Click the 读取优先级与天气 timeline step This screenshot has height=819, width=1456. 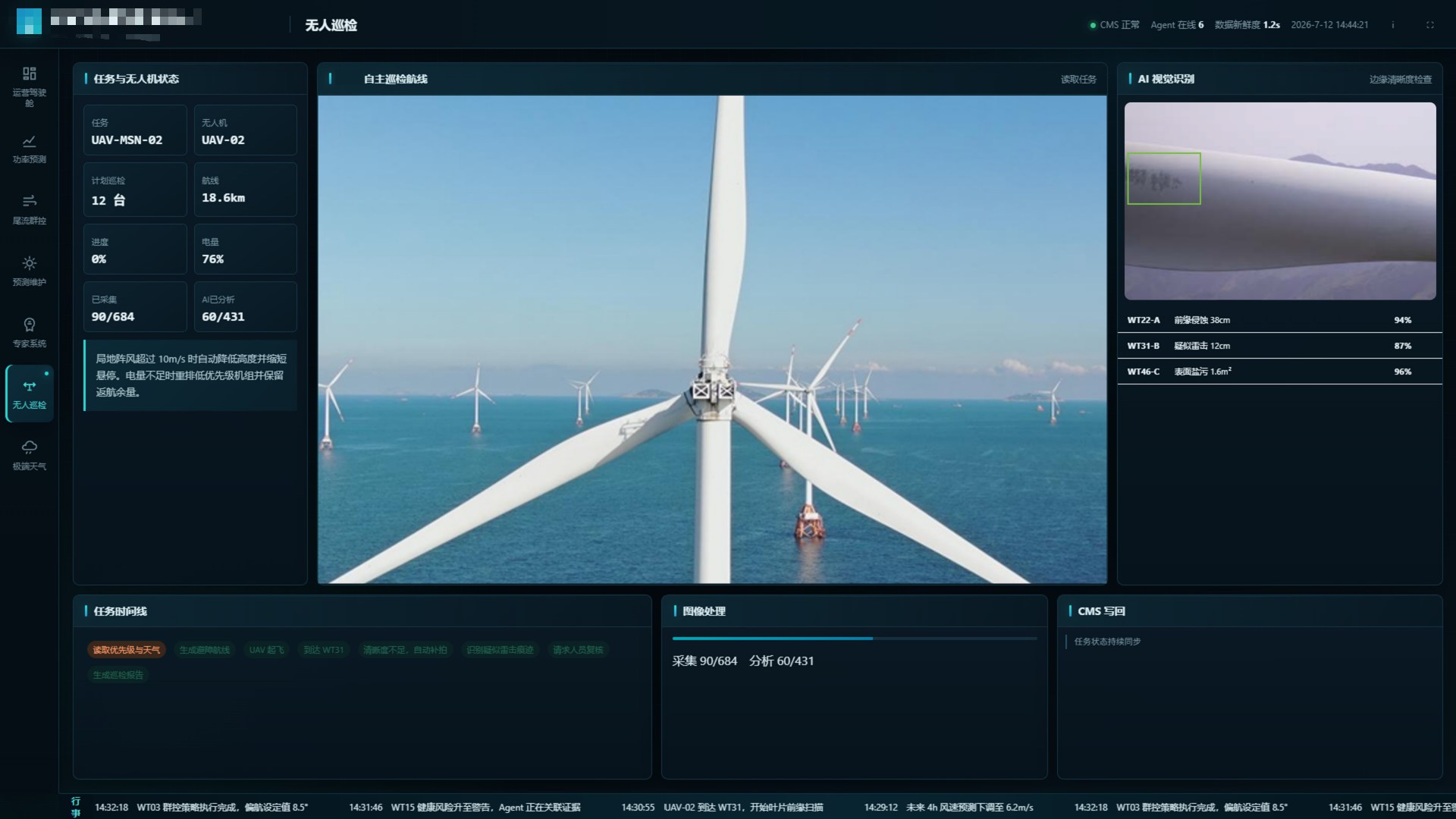click(127, 650)
